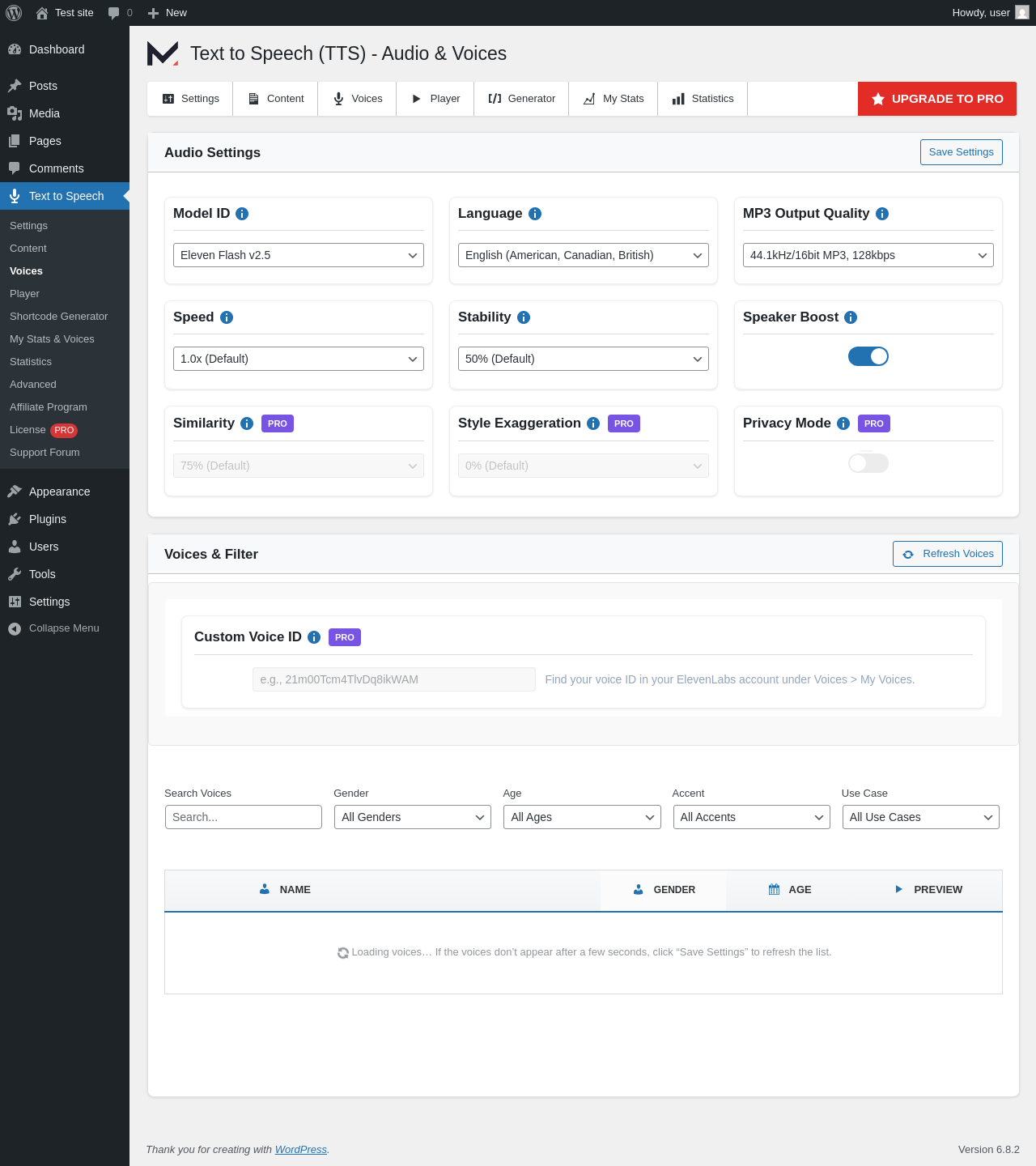Click the Collapse Menu arrow icon
Screen dimensions: 1036x1166
15,628
